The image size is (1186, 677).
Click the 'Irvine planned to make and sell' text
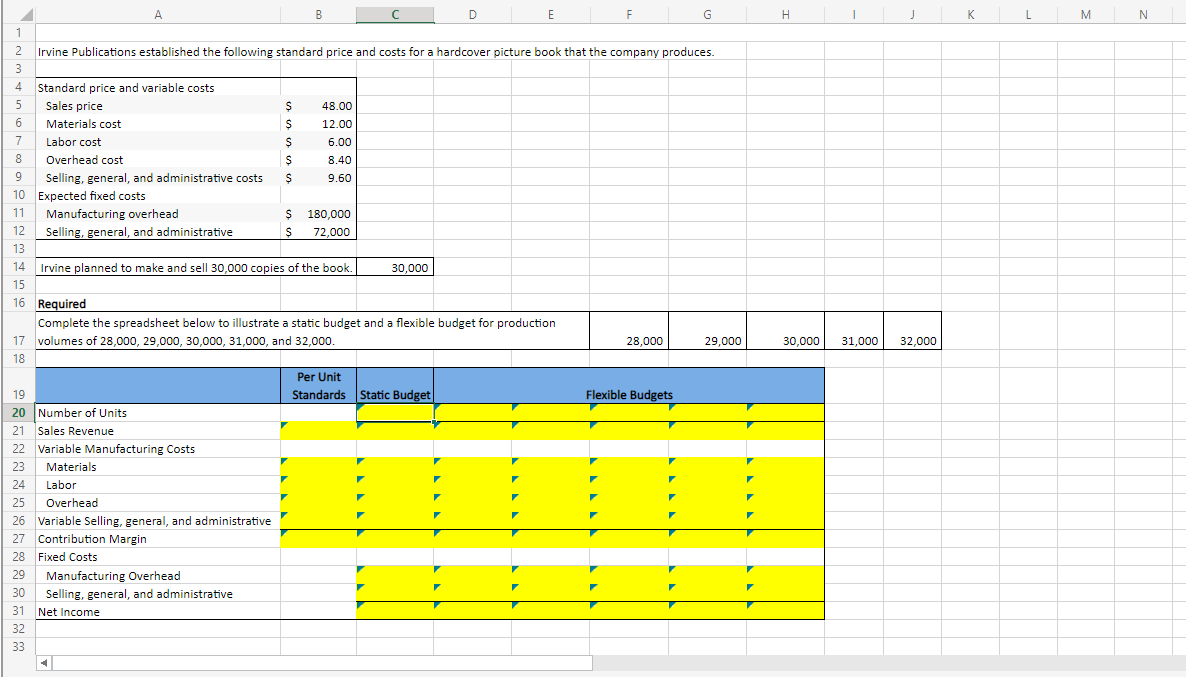197,268
